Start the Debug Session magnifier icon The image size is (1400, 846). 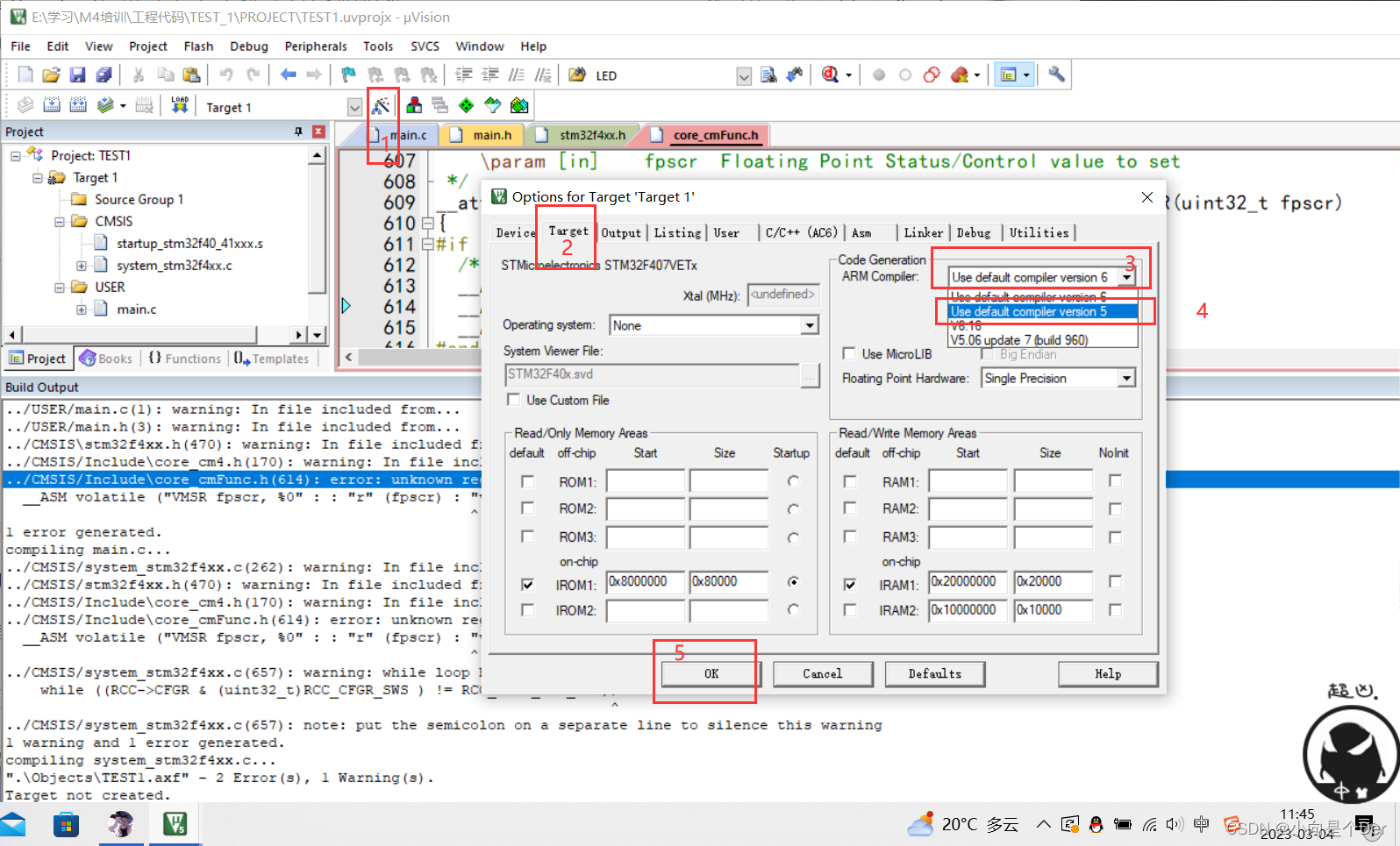coord(830,75)
